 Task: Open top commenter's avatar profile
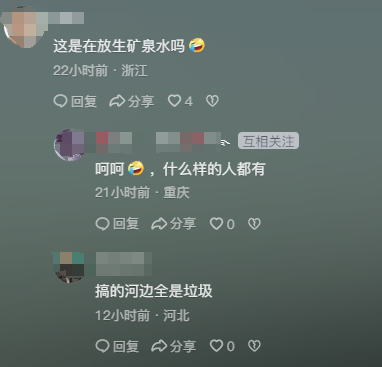(x=21, y=29)
